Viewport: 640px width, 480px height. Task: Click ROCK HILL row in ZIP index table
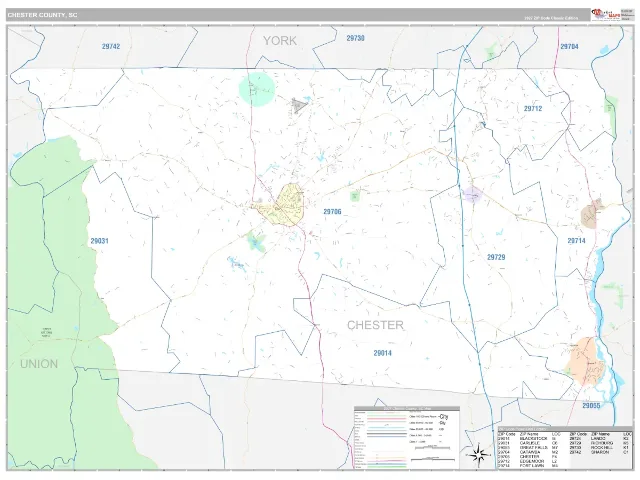click(600, 448)
